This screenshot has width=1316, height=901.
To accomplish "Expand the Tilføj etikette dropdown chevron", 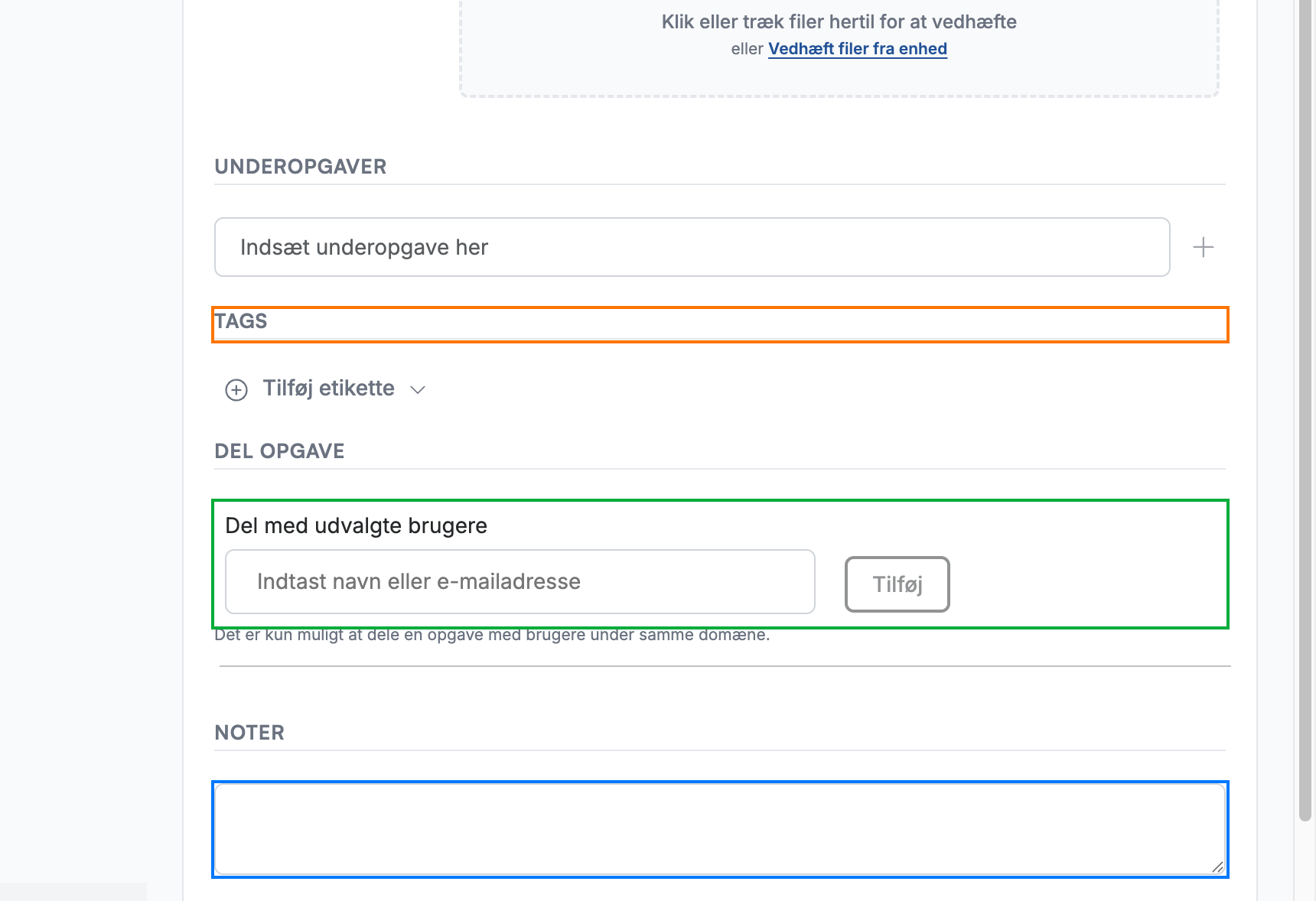I will tap(418, 390).
